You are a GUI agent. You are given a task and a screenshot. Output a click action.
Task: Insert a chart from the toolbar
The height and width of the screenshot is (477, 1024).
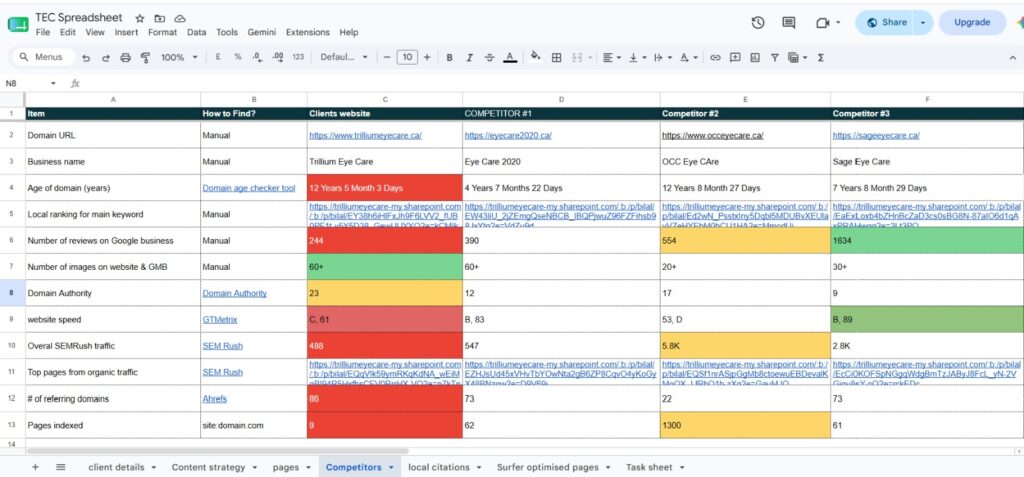[755, 58]
